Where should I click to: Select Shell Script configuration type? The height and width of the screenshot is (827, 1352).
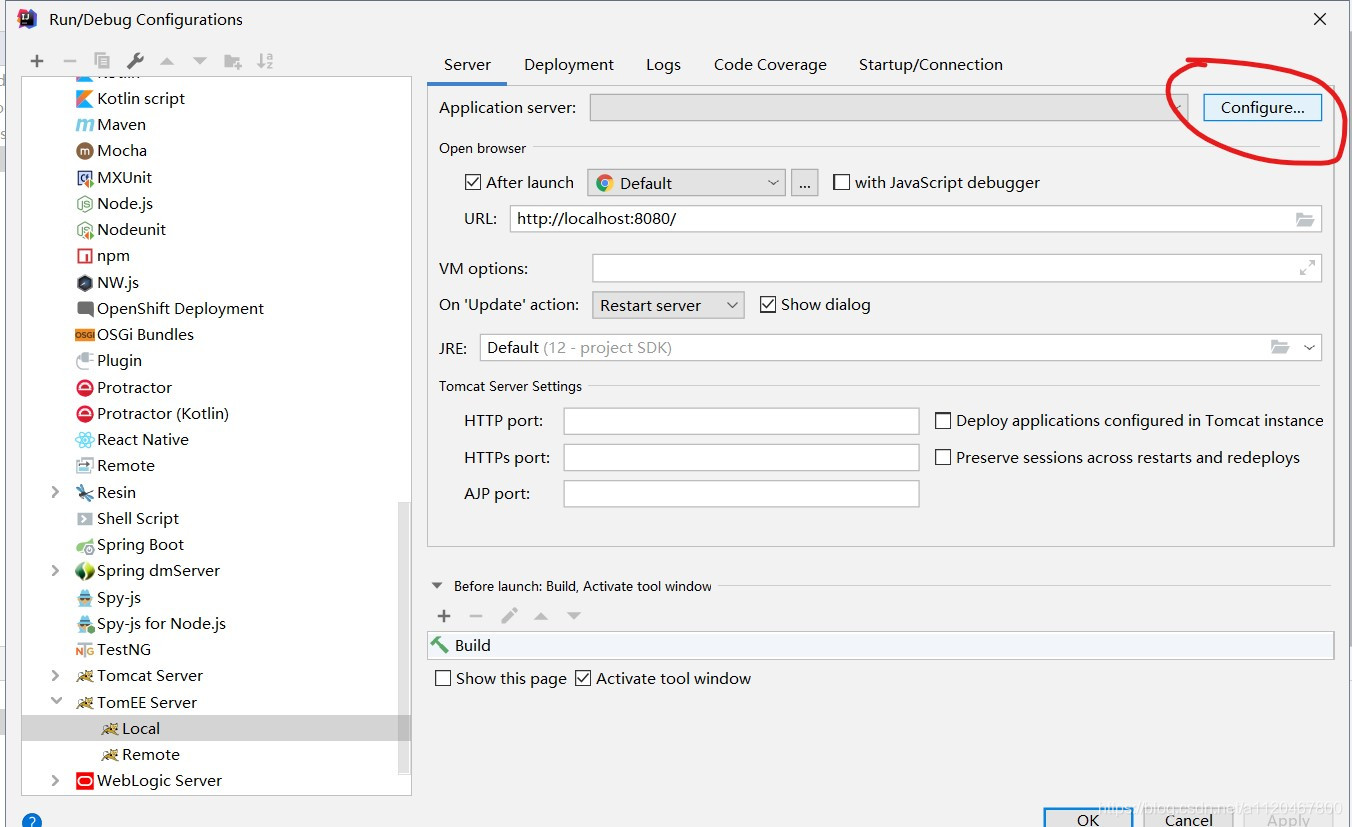[138, 518]
